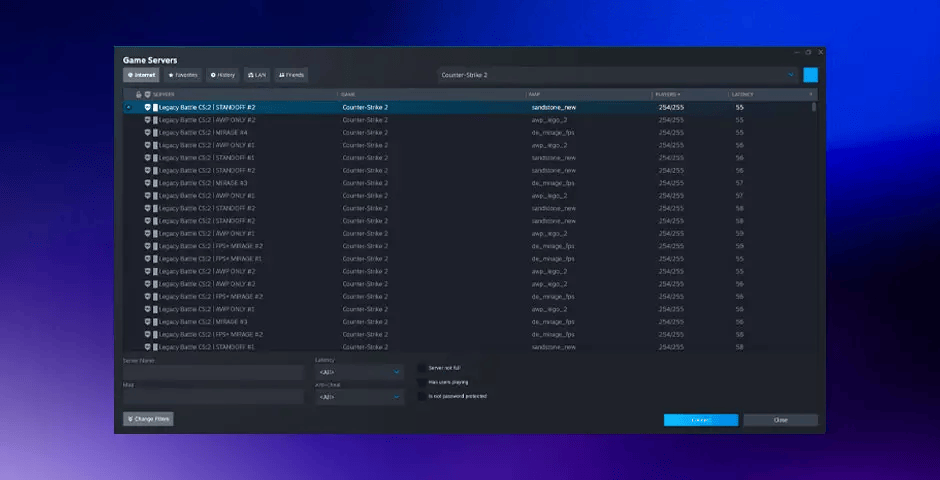
Task: Focus the Map filter input field
Action: pyautogui.click(x=213, y=397)
